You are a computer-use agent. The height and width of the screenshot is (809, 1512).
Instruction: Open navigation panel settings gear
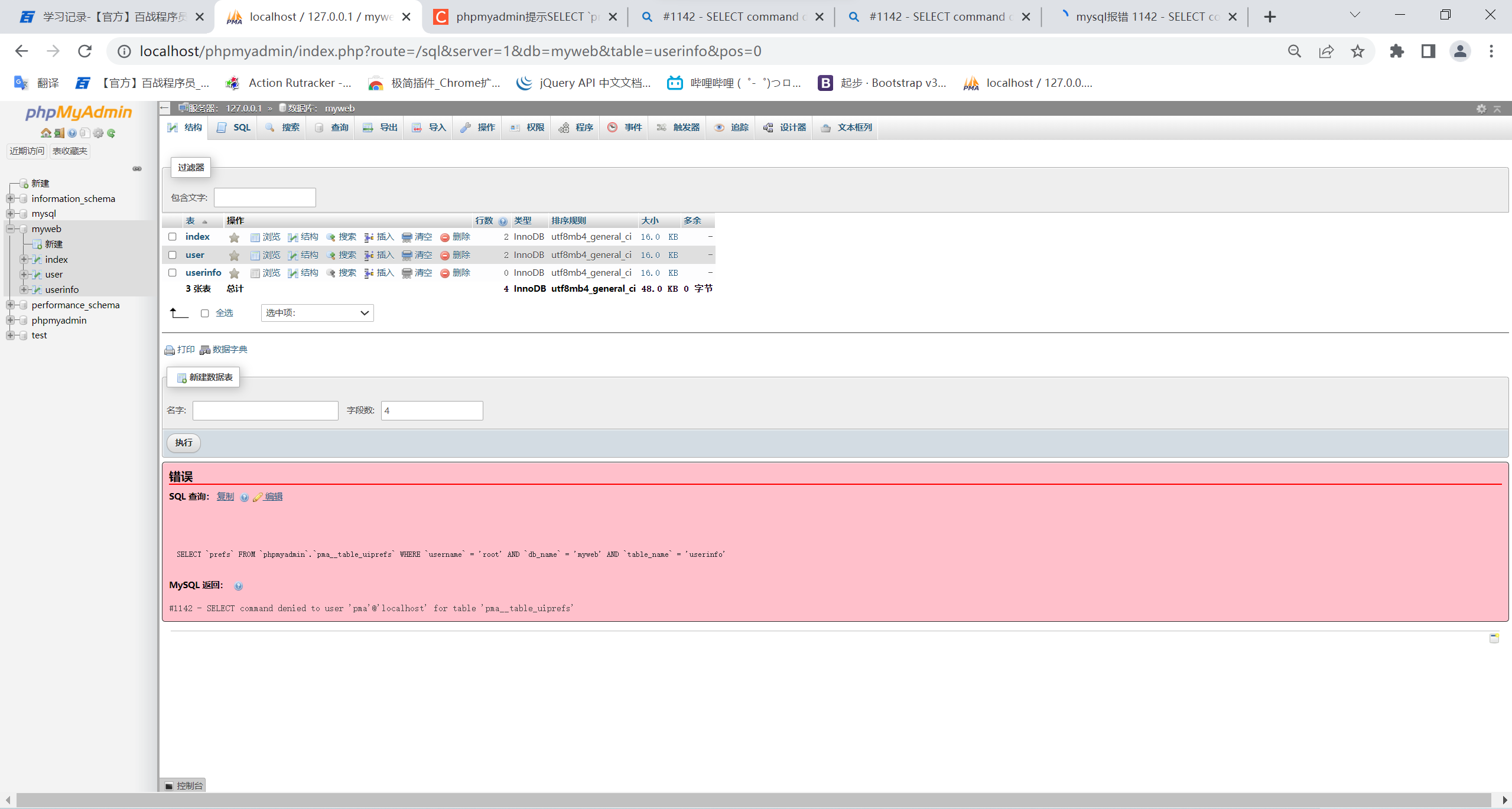98,133
